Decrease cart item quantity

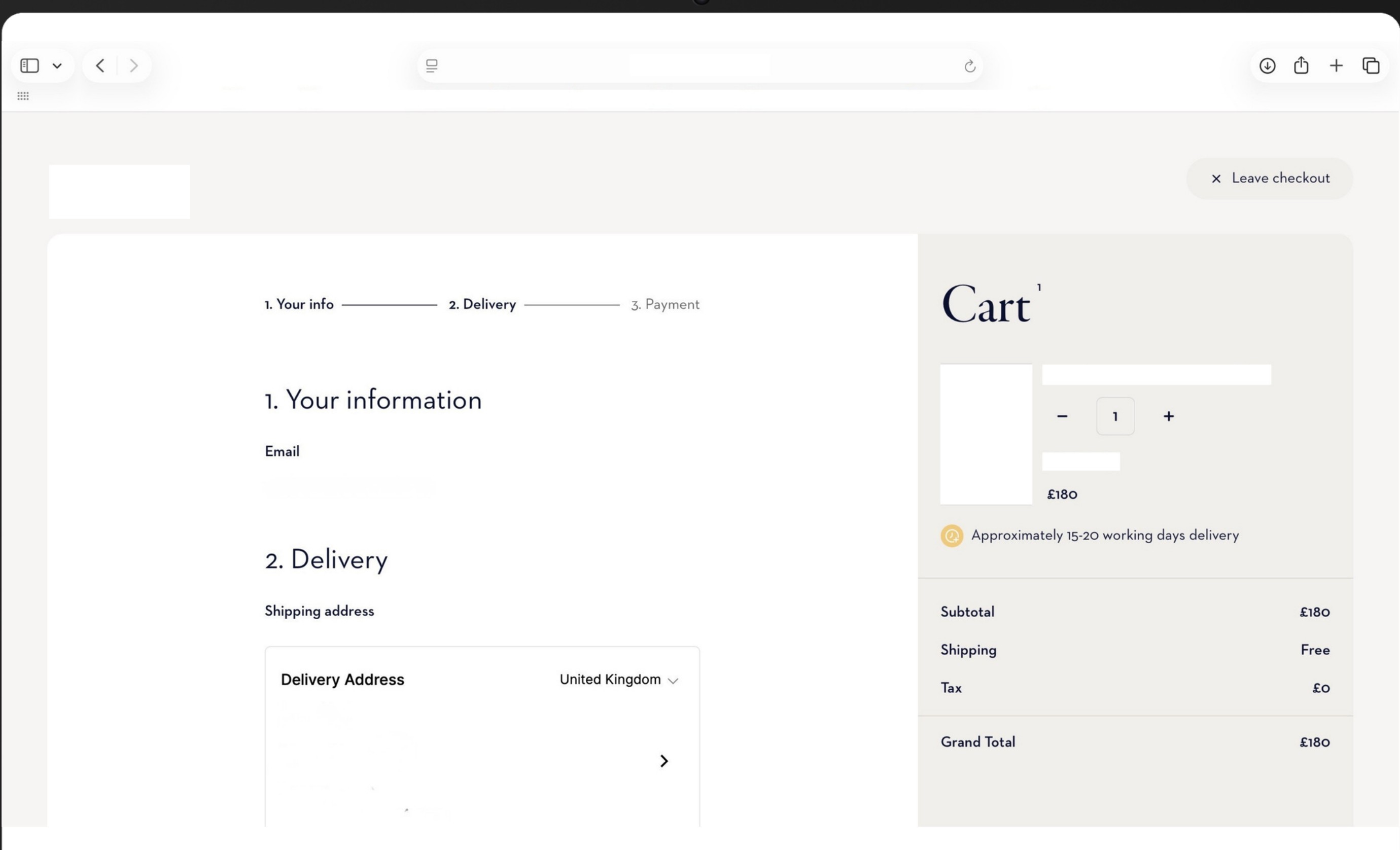tap(1062, 416)
